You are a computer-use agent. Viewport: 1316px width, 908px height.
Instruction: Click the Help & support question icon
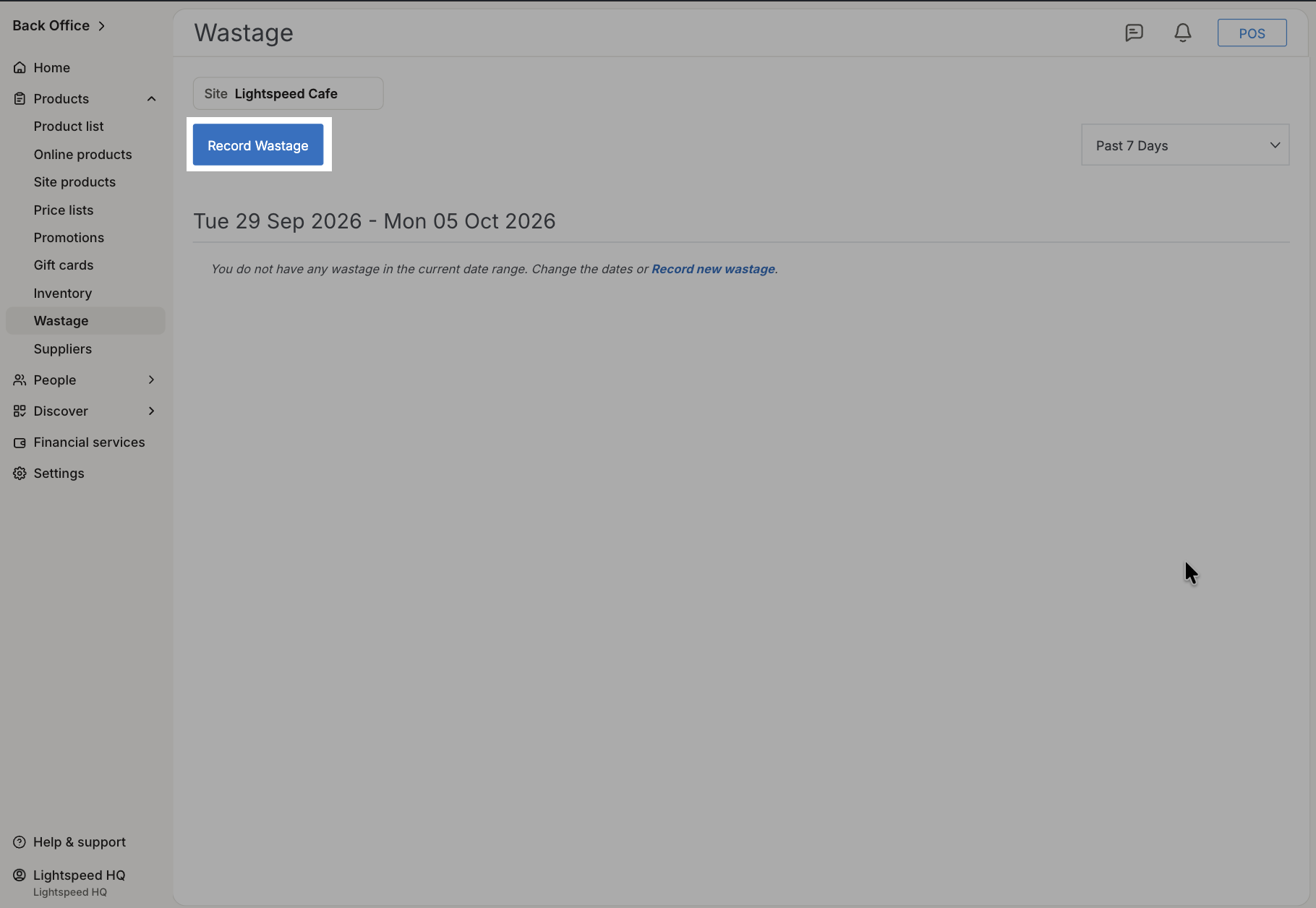pyautogui.click(x=20, y=841)
